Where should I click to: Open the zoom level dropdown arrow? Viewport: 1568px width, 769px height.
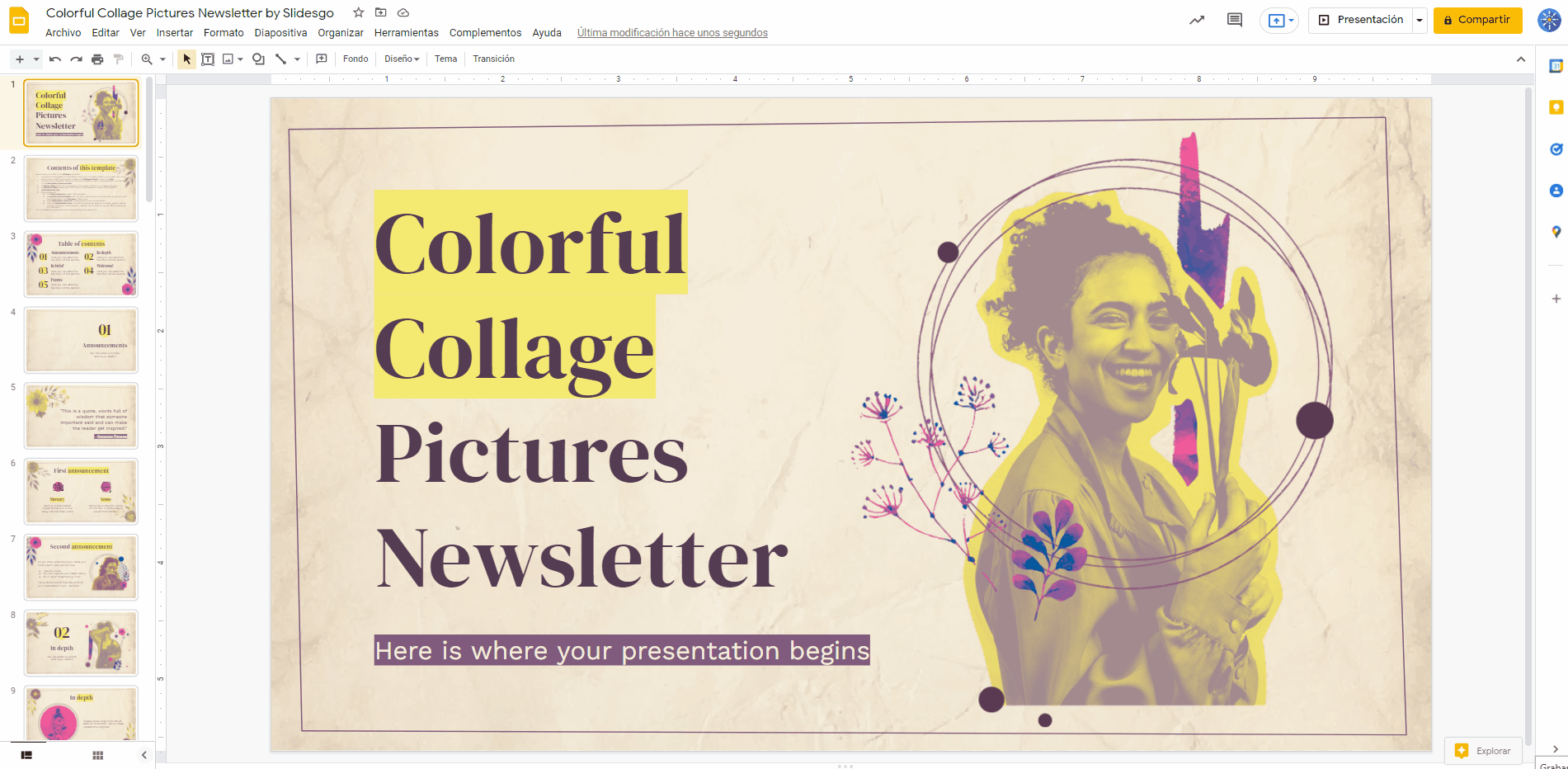162,59
